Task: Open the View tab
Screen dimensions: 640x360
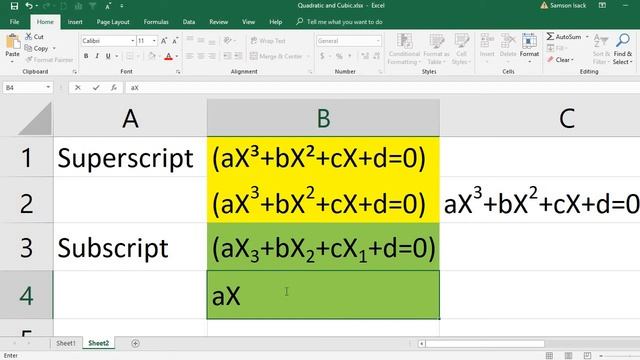Action: [248, 22]
